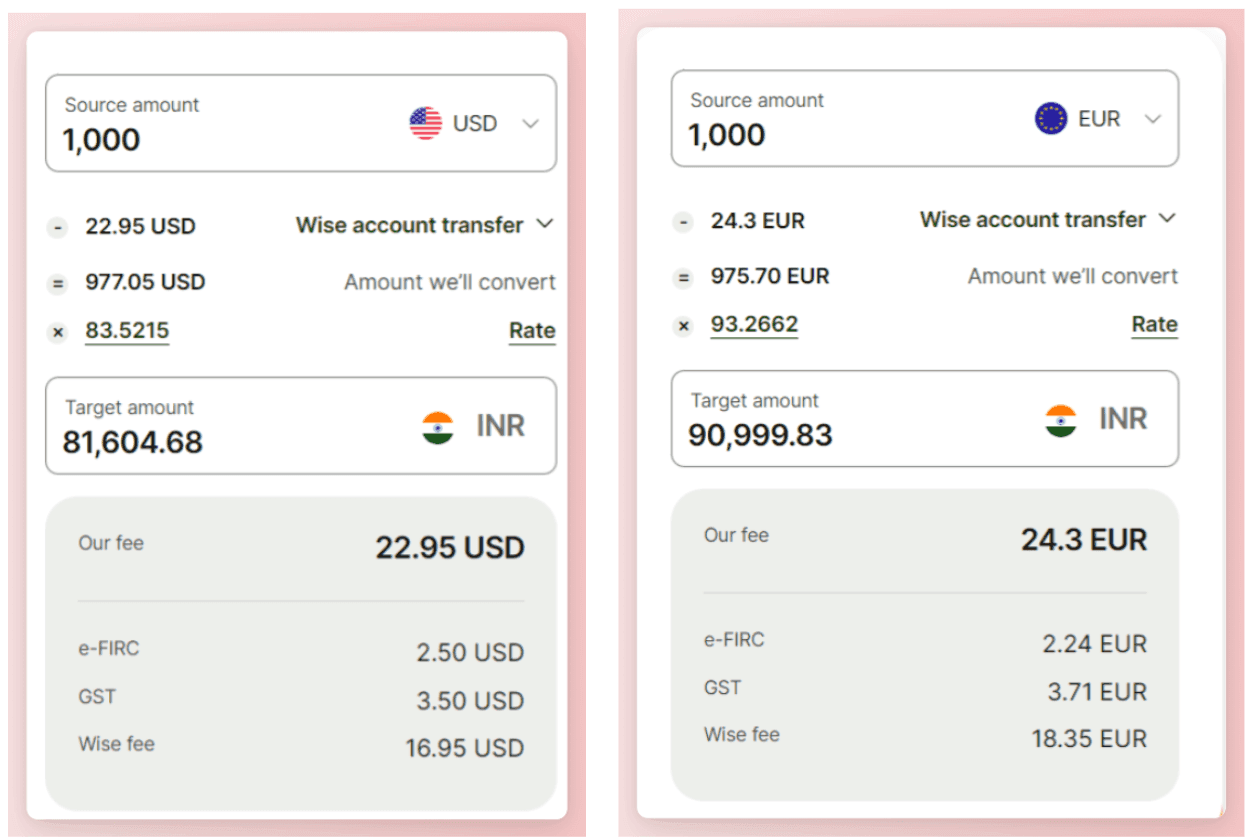Click the equals icon beside 975.70 EUR
1246x838 pixels.
point(683,277)
